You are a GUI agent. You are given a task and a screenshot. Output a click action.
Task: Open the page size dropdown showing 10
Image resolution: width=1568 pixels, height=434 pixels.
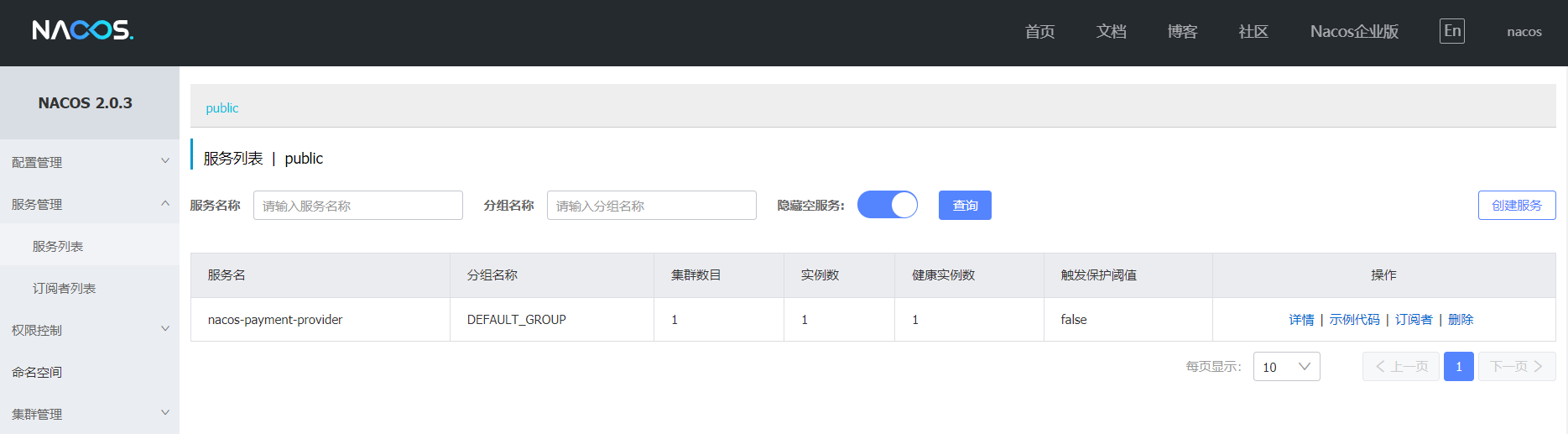[1286, 367]
